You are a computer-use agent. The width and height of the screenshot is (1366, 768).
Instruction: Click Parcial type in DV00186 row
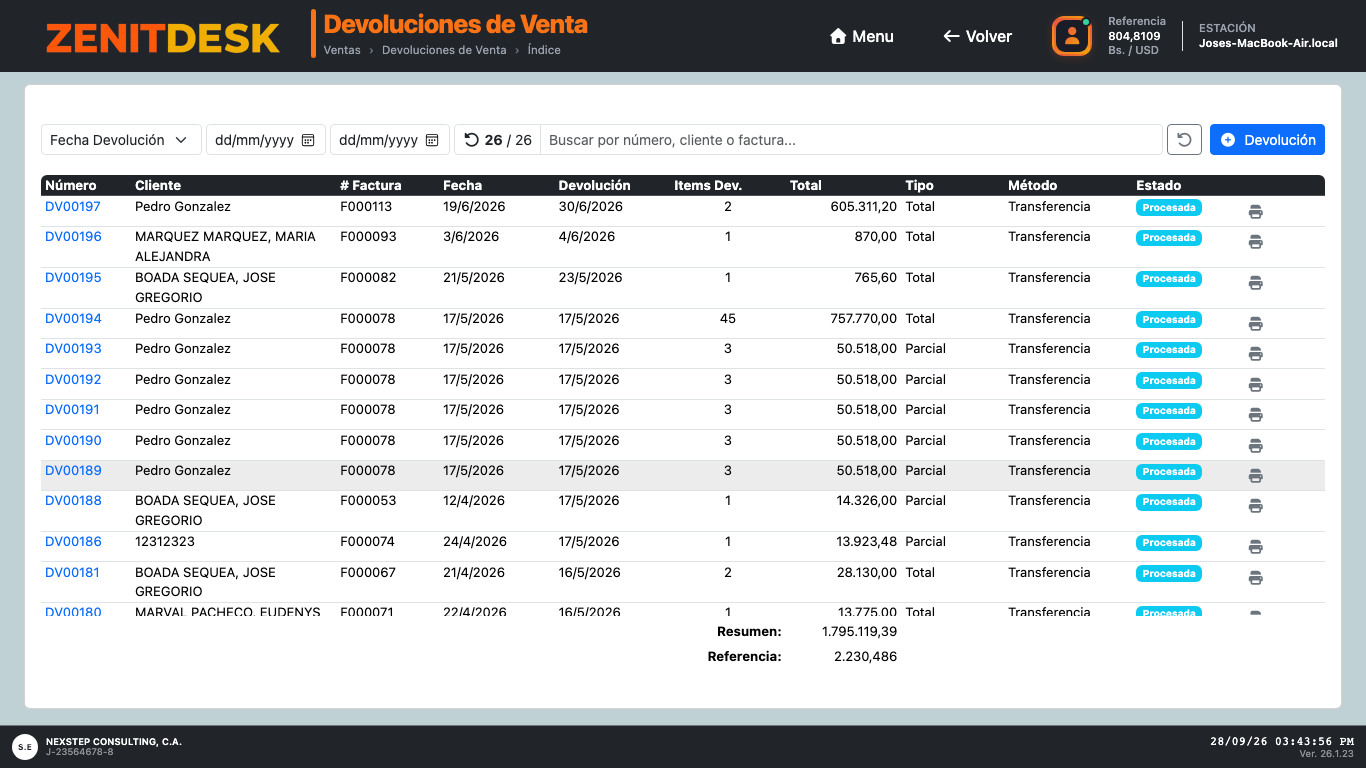(x=925, y=542)
